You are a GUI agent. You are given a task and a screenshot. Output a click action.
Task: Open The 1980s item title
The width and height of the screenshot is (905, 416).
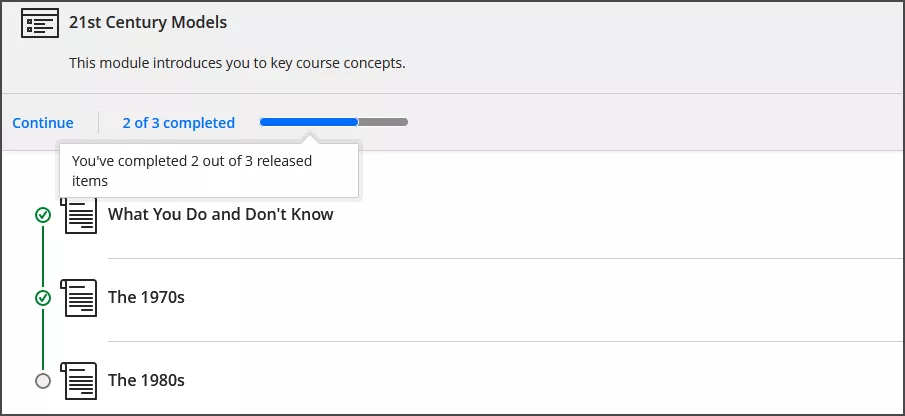pyautogui.click(x=146, y=380)
